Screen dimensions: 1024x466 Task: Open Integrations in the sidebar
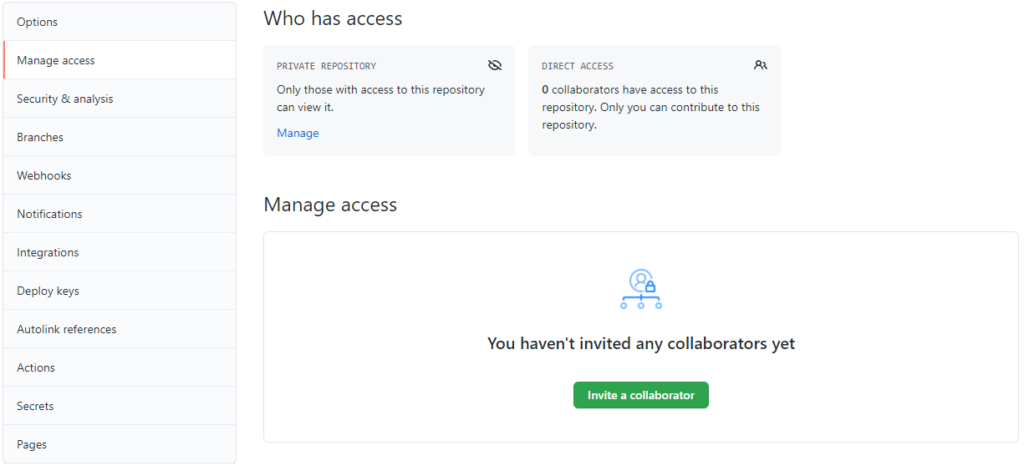[x=48, y=253]
